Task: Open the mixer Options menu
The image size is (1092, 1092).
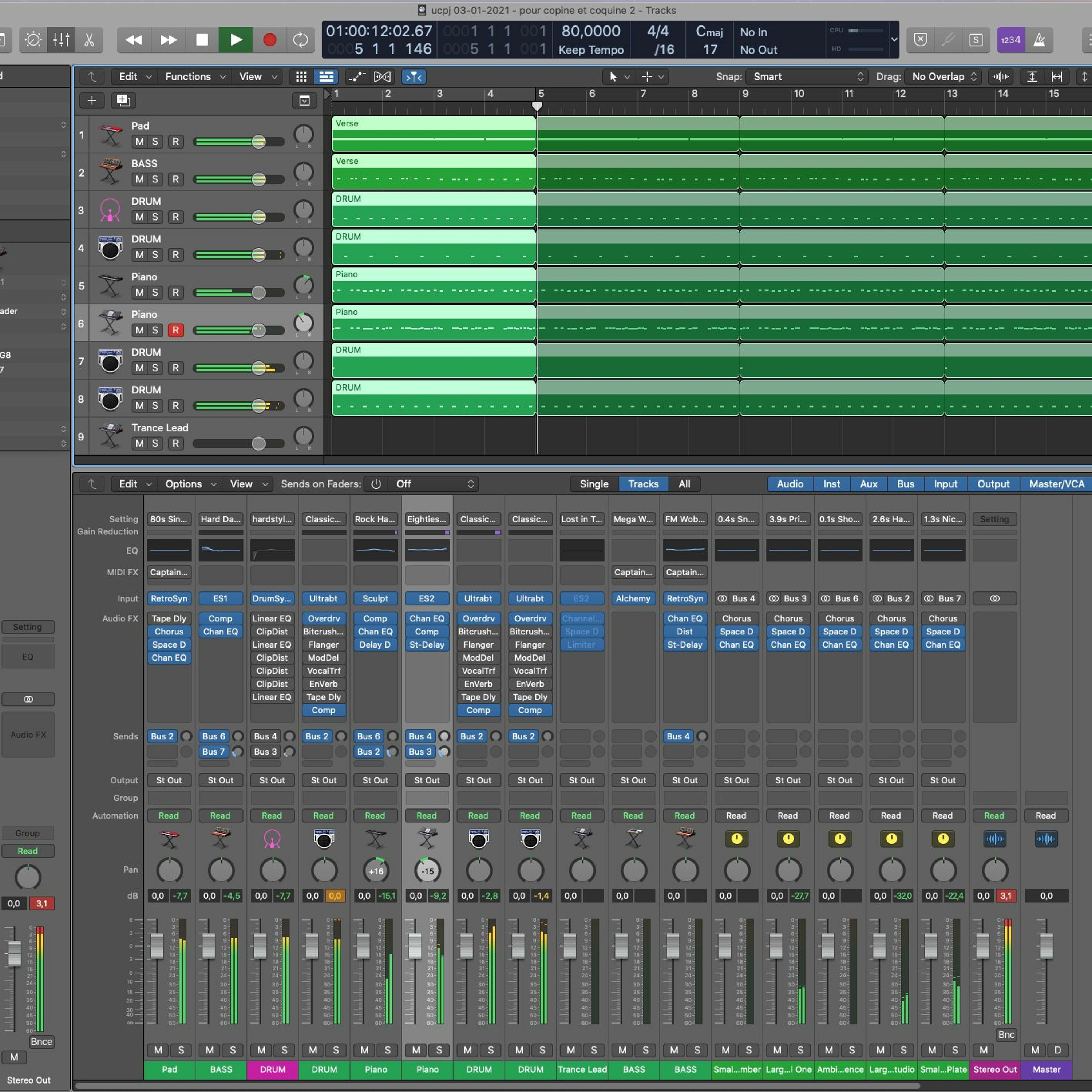Action: pyautogui.click(x=190, y=484)
